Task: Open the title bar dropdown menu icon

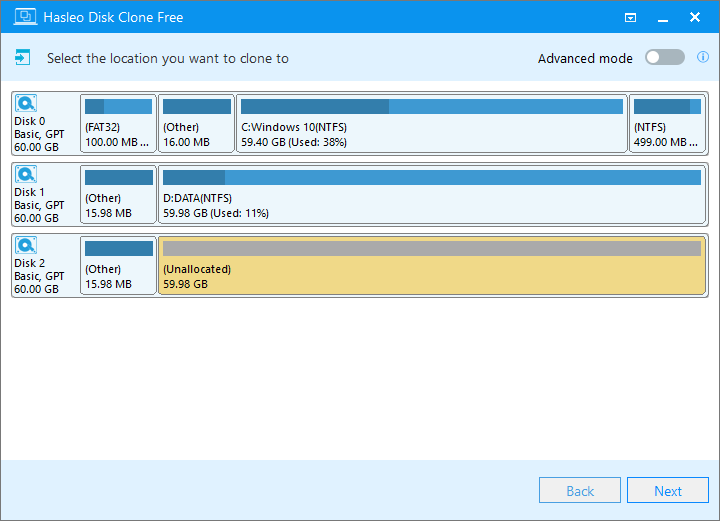Action: [x=630, y=18]
